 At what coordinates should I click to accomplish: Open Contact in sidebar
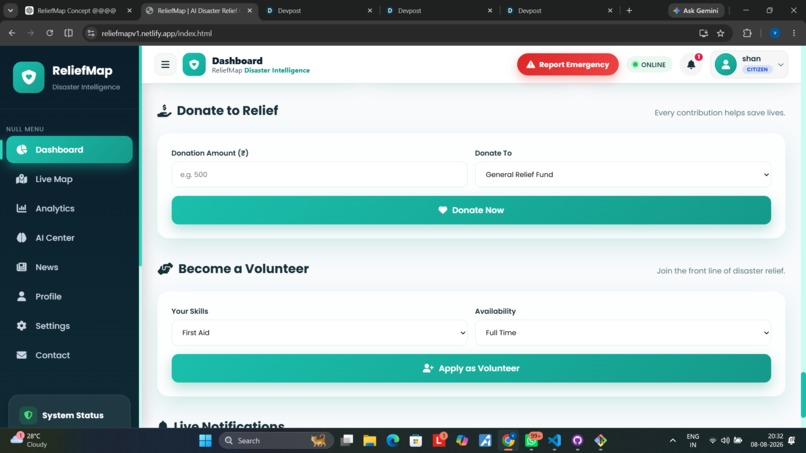point(69,355)
